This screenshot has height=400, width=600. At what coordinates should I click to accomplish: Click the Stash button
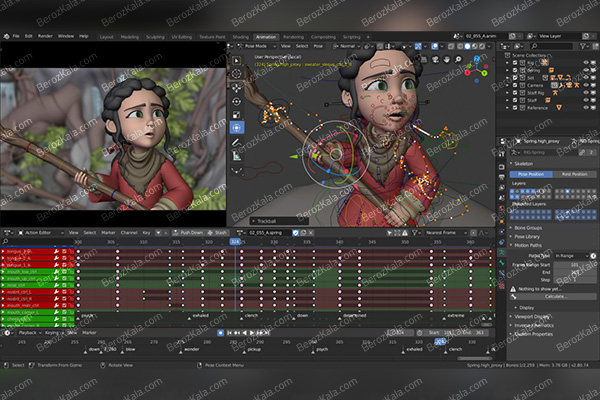click(217, 233)
